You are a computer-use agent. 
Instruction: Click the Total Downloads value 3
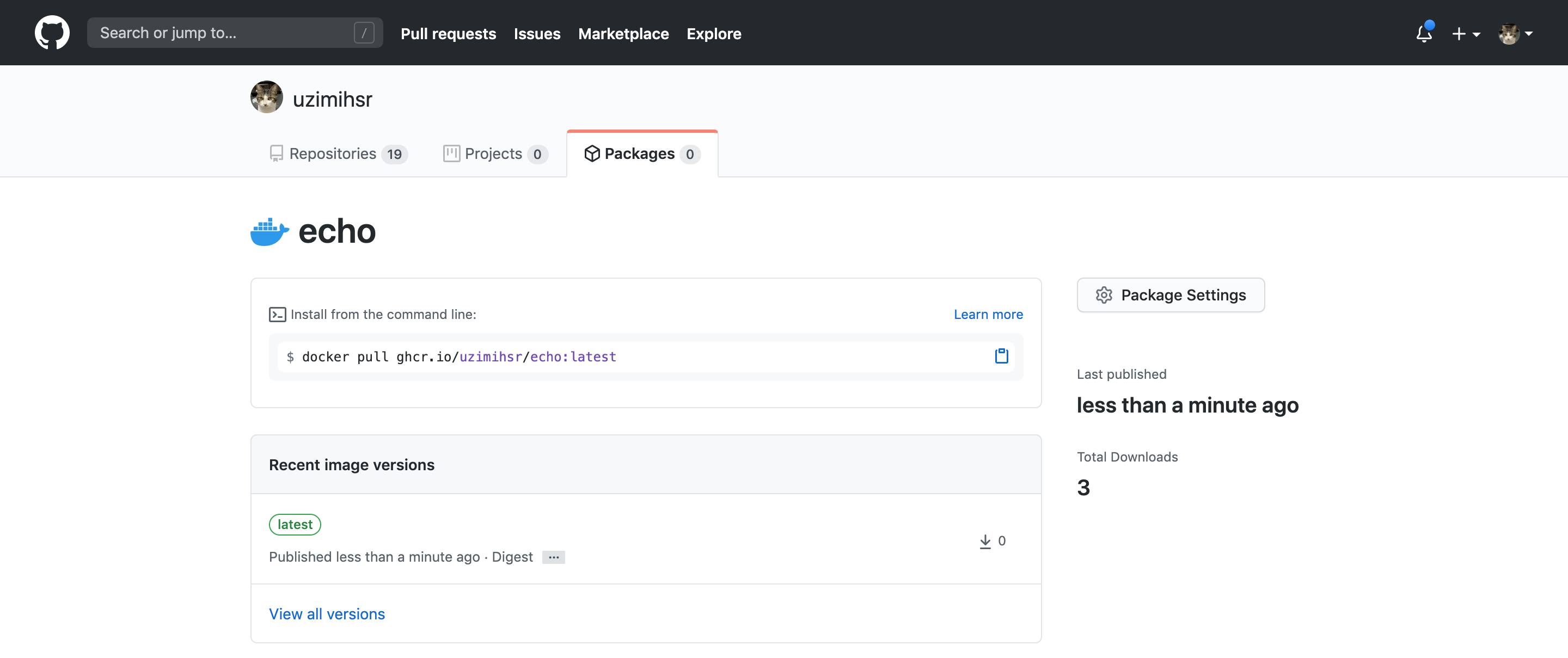pos(1083,487)
